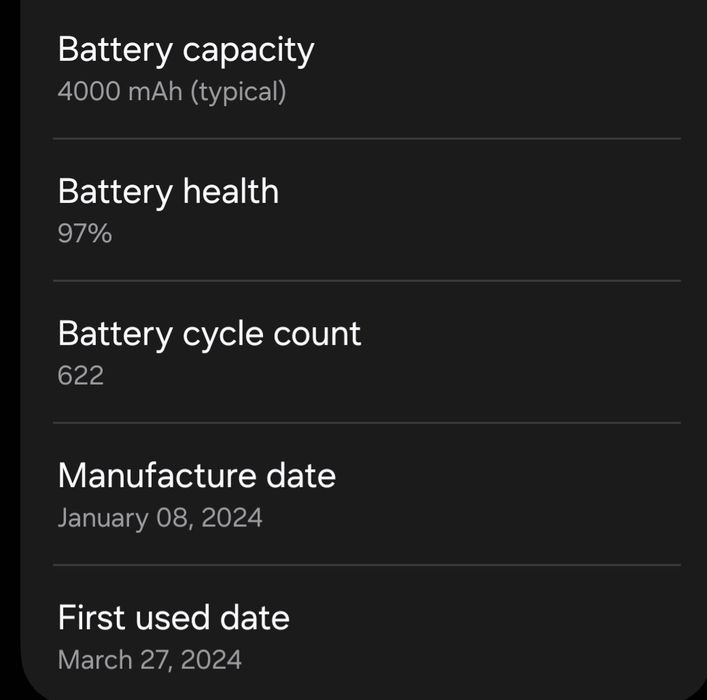Click the divider below Battery cycle count row

pos(366,423)
